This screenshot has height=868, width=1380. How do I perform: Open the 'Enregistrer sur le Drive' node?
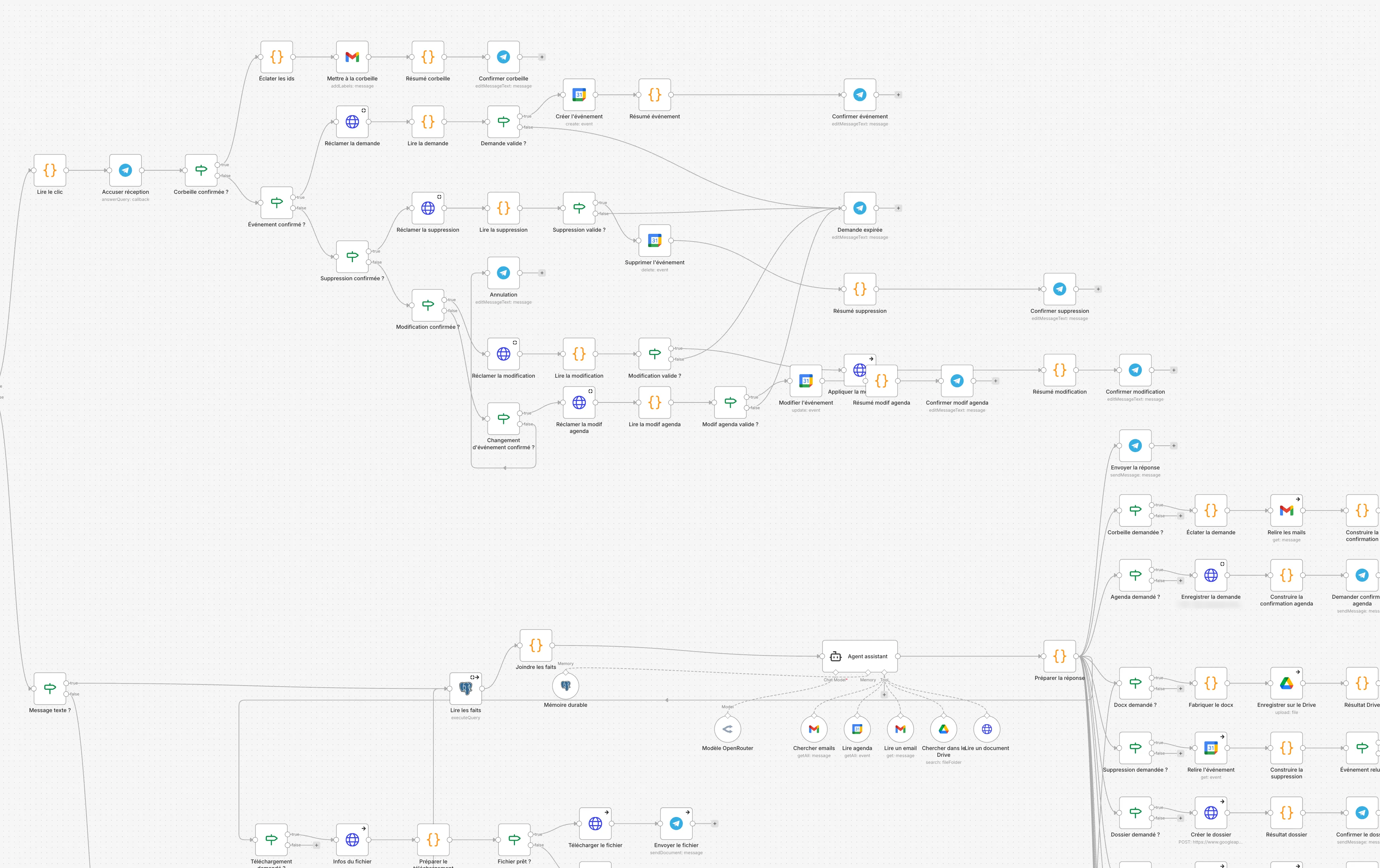click(x=1286, y=683)
